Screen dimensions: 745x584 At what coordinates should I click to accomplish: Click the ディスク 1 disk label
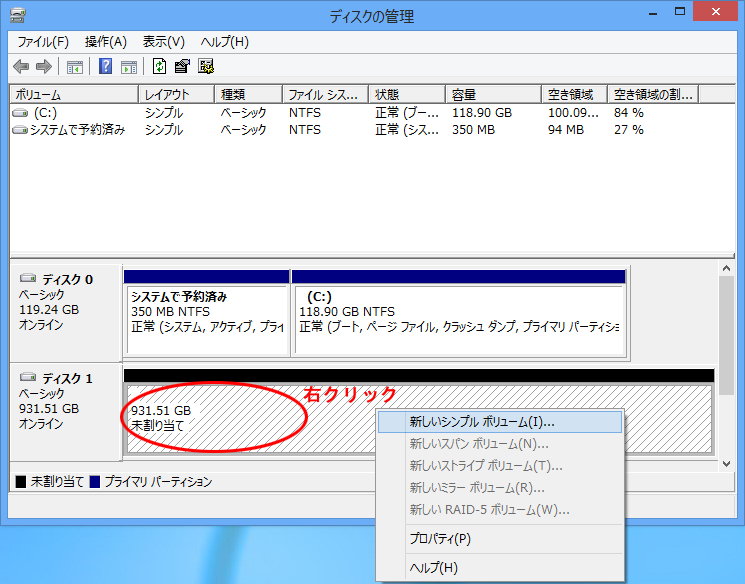(x=67, y=378)
